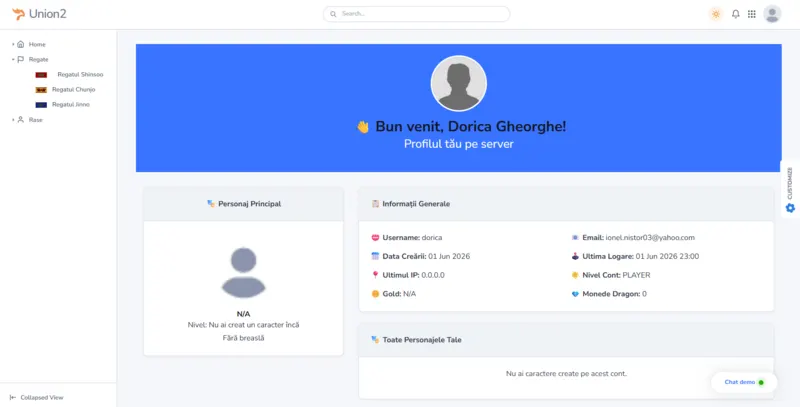Open the notifications bell

click(x=735, y=14)
